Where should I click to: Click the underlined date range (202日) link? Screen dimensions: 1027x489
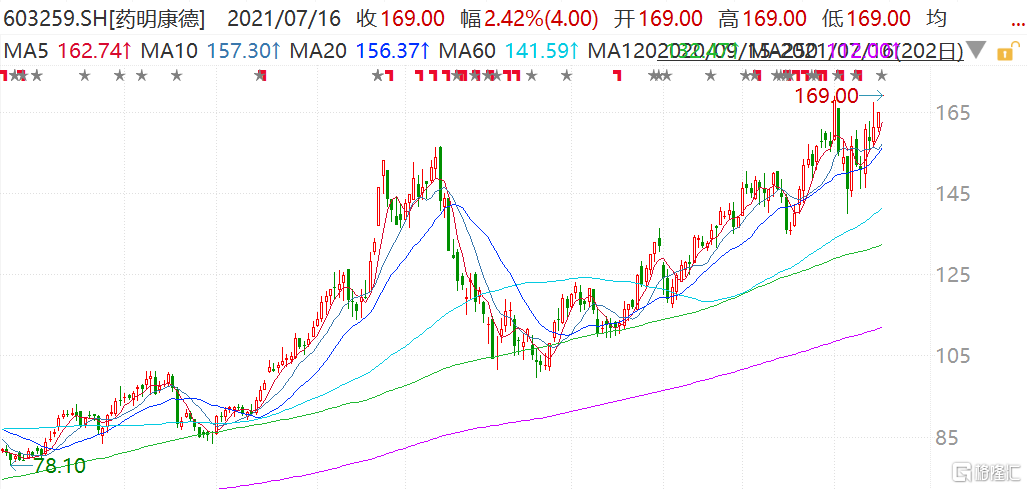[x=811, y=50]
